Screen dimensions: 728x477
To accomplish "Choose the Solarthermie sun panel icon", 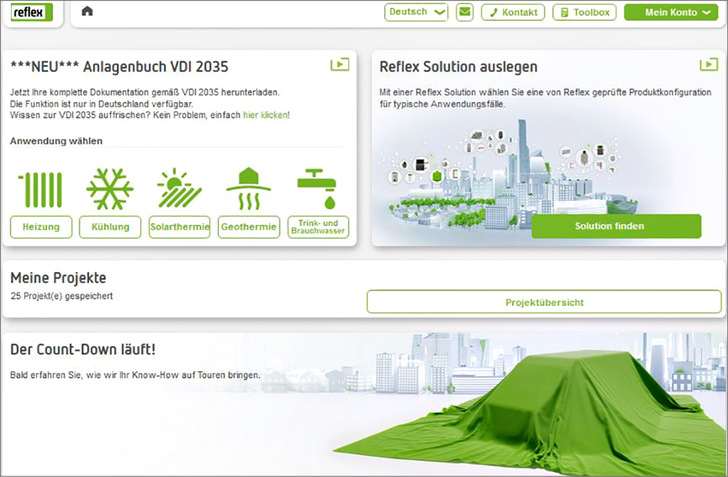I will click(x=180, y=188).
